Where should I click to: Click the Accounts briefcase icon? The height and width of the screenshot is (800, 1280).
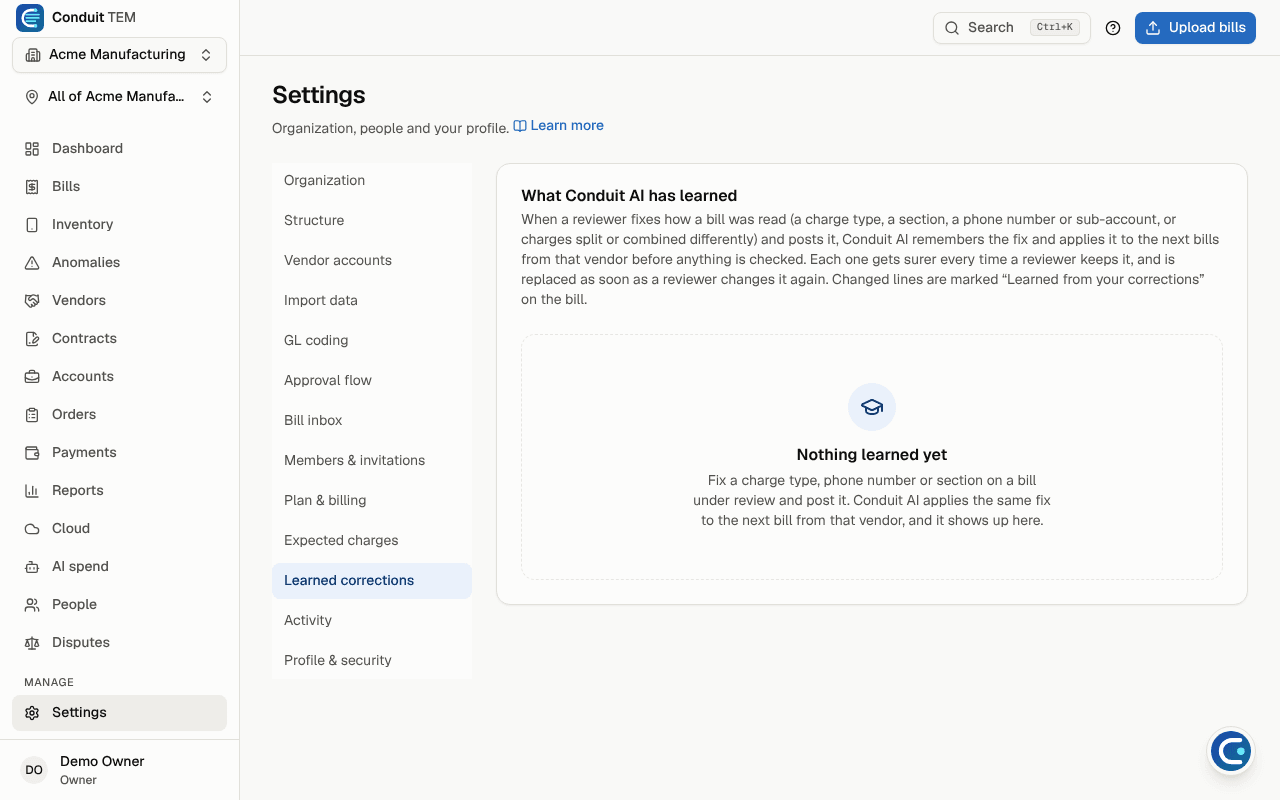(x=32, y=376)
